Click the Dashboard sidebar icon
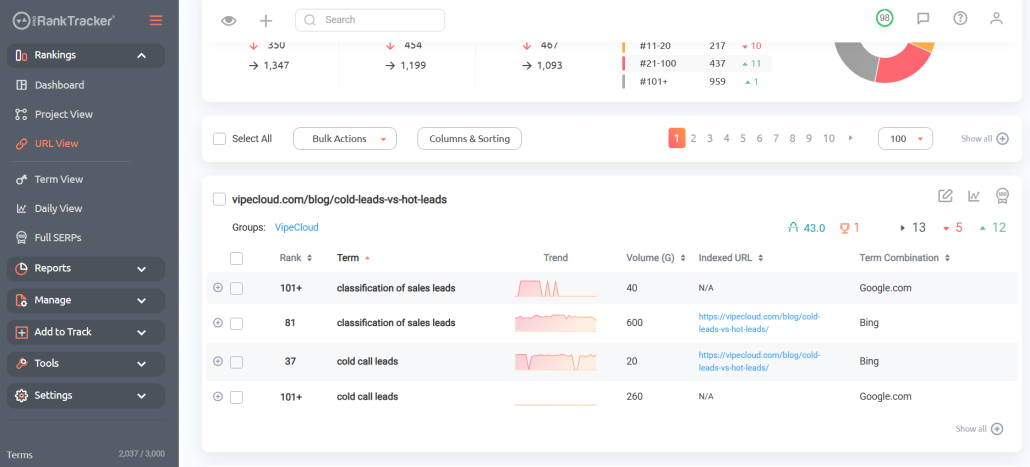This screenshot has width=1030, height=467. coord(22,85)
